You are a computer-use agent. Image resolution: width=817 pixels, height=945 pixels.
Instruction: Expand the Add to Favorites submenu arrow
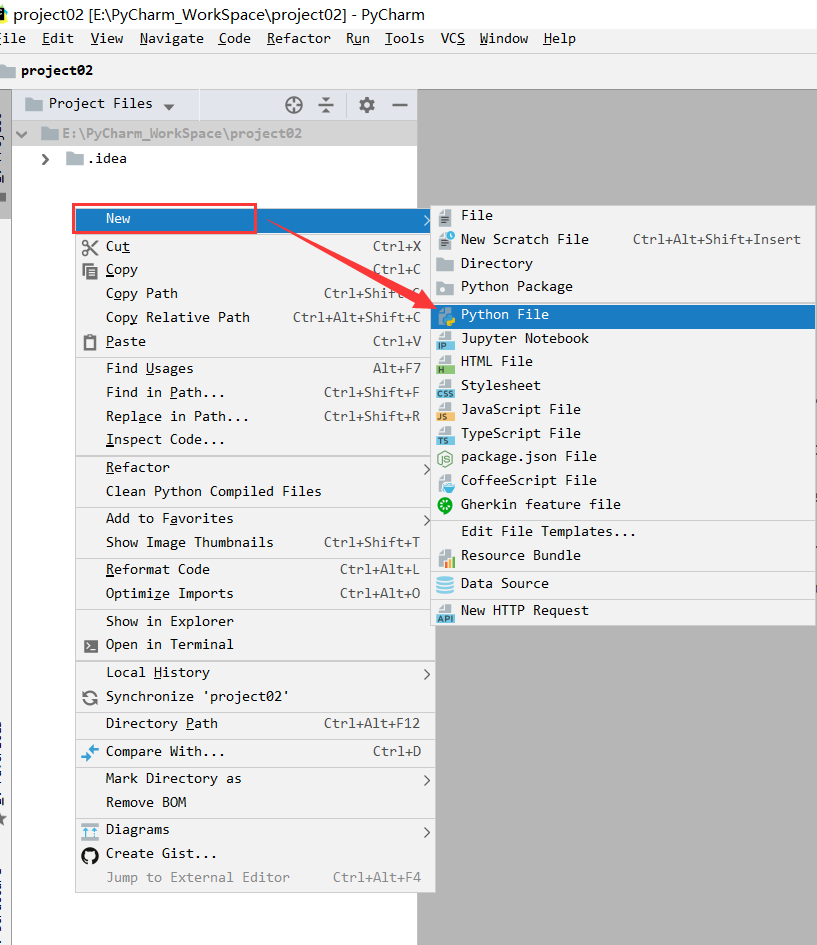click(427, 520)
